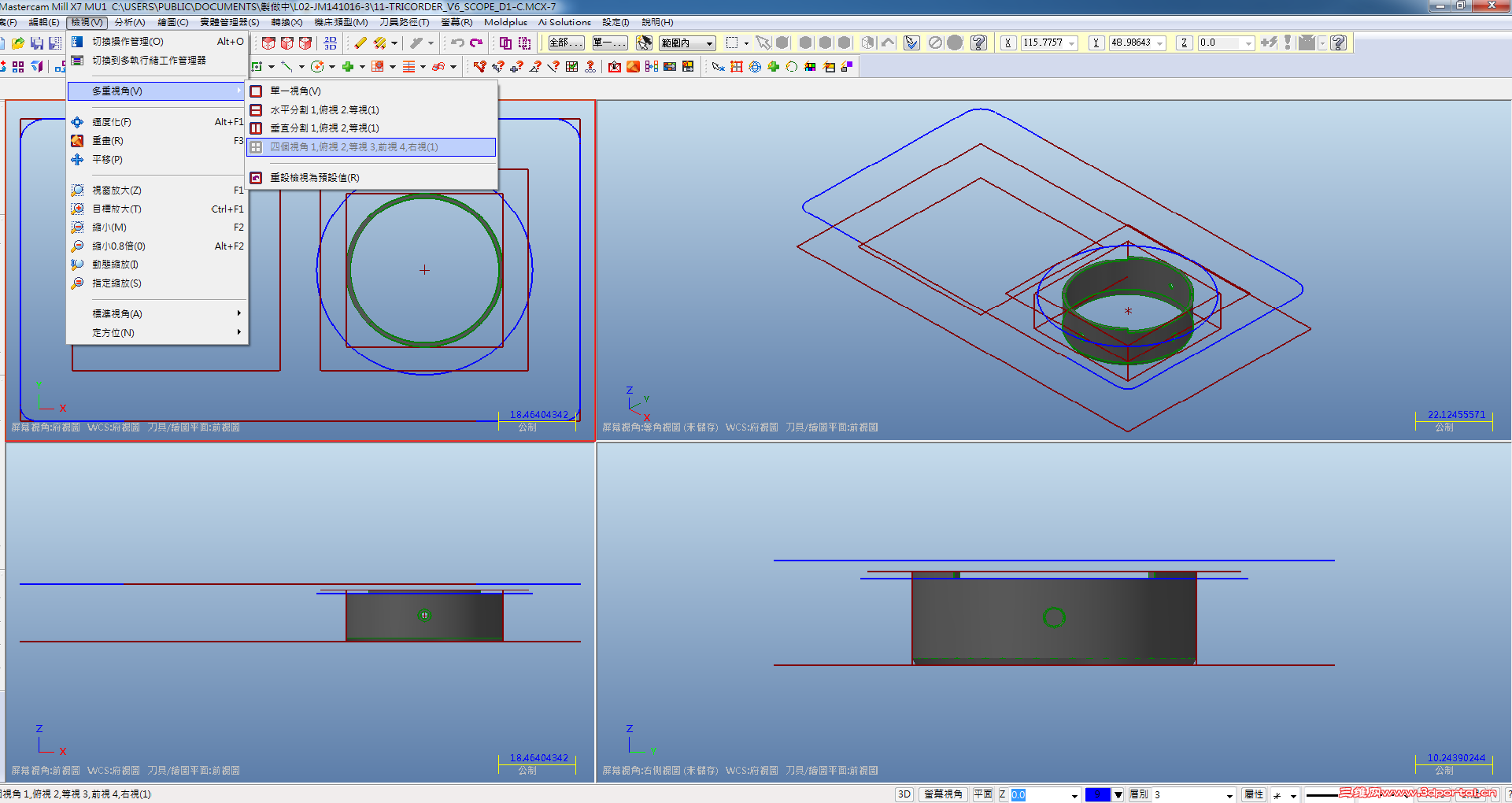This screenshot has height=803, width=1512.
Task: Click the red horizontal lines icon
Action: click(x=408, y=67)
